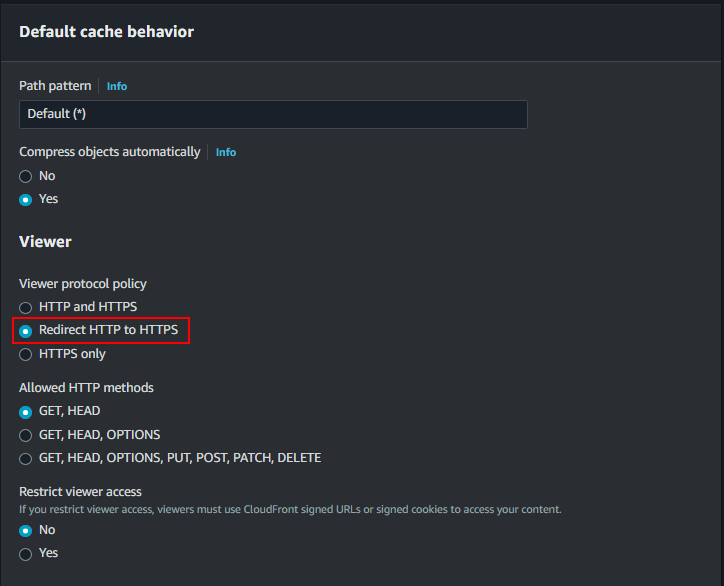The width and height of the screenshot is (724, 586).
Task: Select GET, HEAD allowed methods radio button
Action: pyautogui.click(x=26, y=411)
